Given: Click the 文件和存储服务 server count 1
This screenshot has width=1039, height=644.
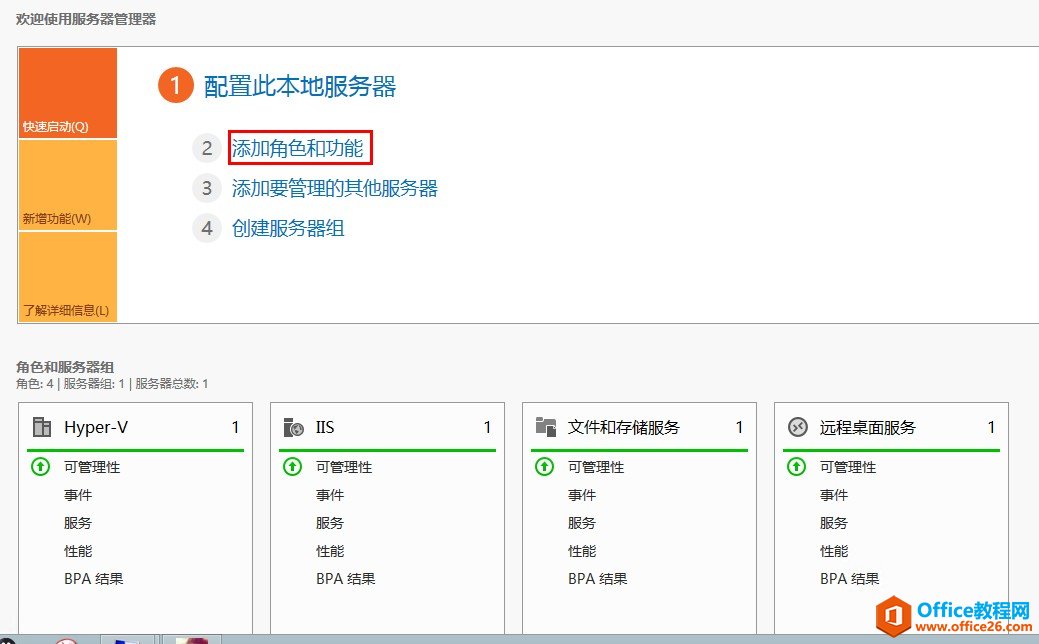Looking at the screenshot, I should [x=739, y=427].
